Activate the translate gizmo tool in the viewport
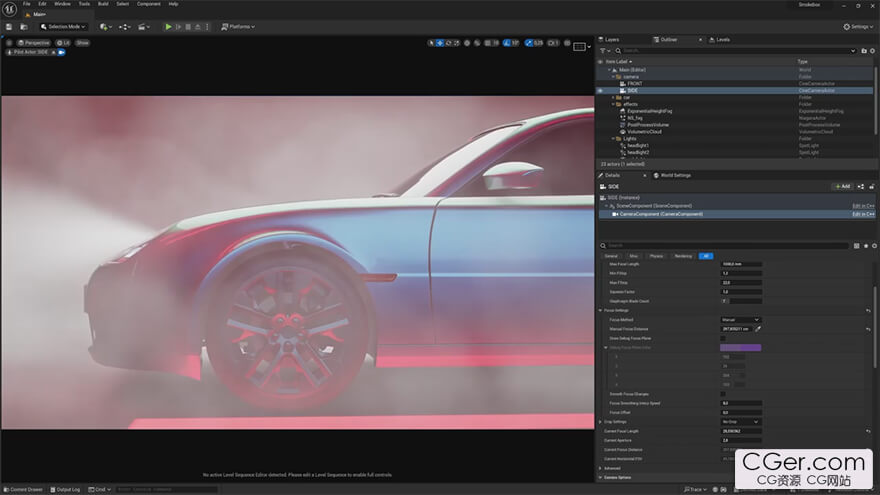The image size is (880, 495). pyautogui.click(x=440, y=43)
